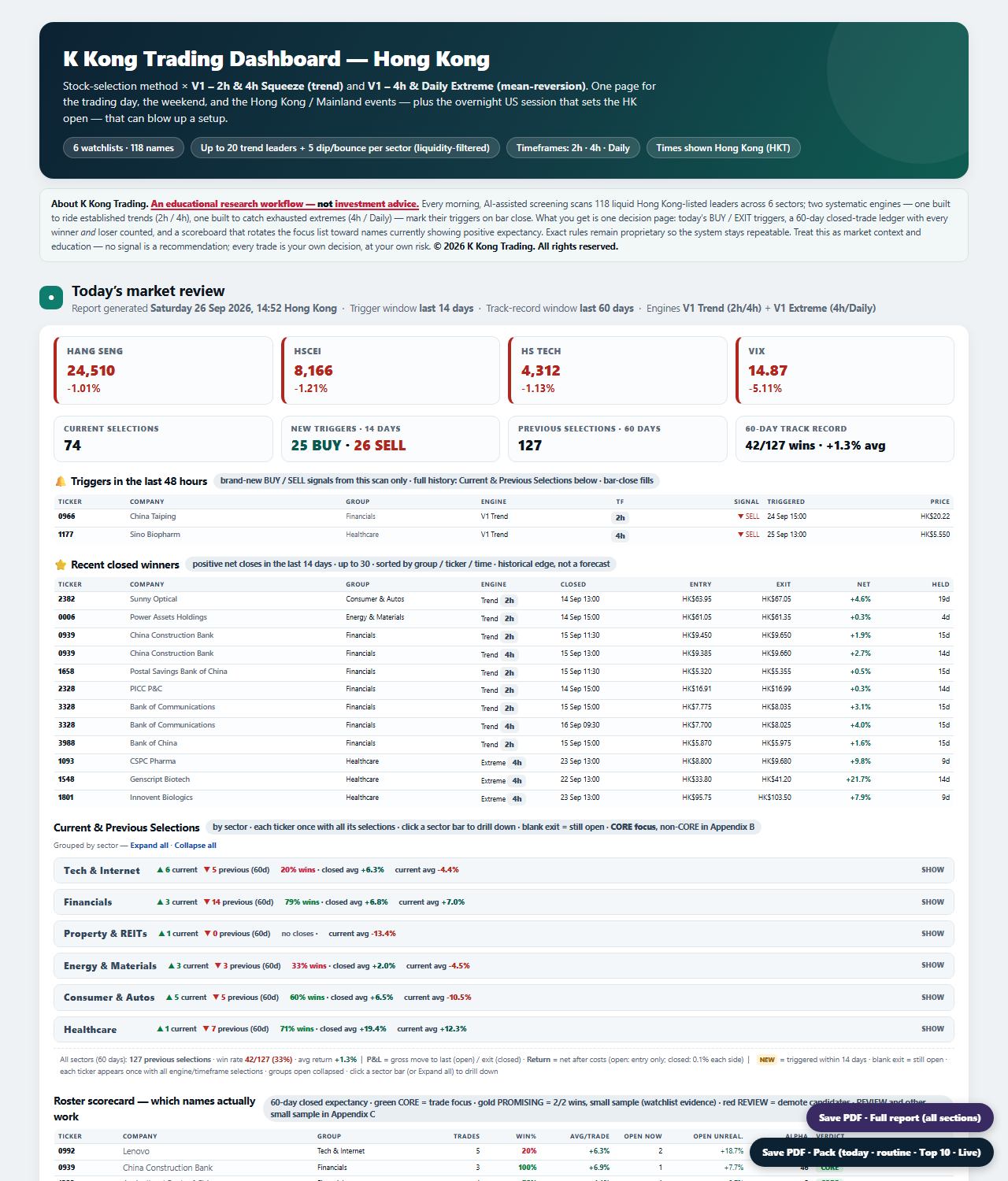The width and height of the screenshot is (1008, 1181).
Task: Click the star icon beside Recent closed winners
Action: (61, 565)
